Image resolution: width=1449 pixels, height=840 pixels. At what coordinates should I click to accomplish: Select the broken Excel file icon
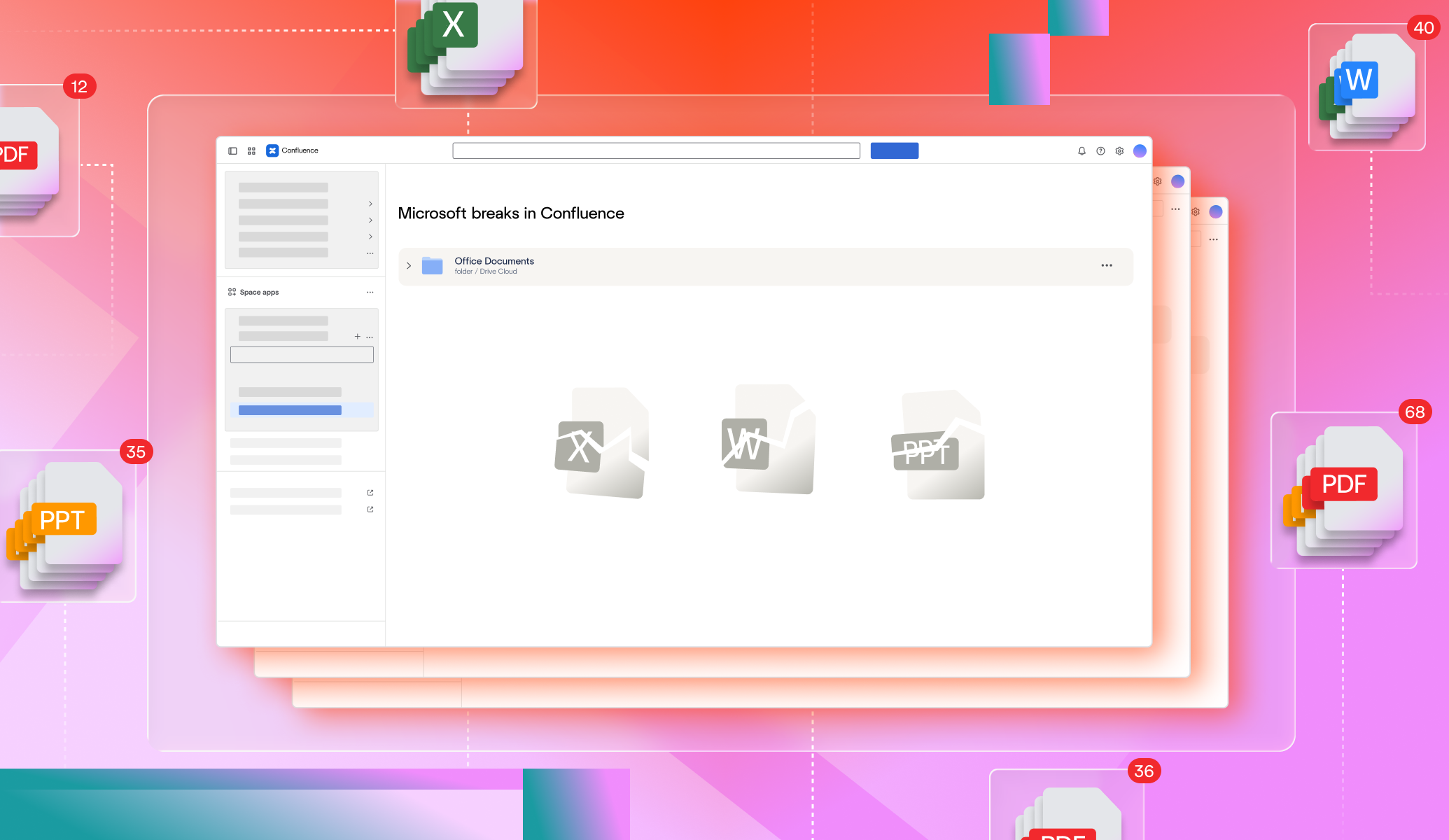603,442
